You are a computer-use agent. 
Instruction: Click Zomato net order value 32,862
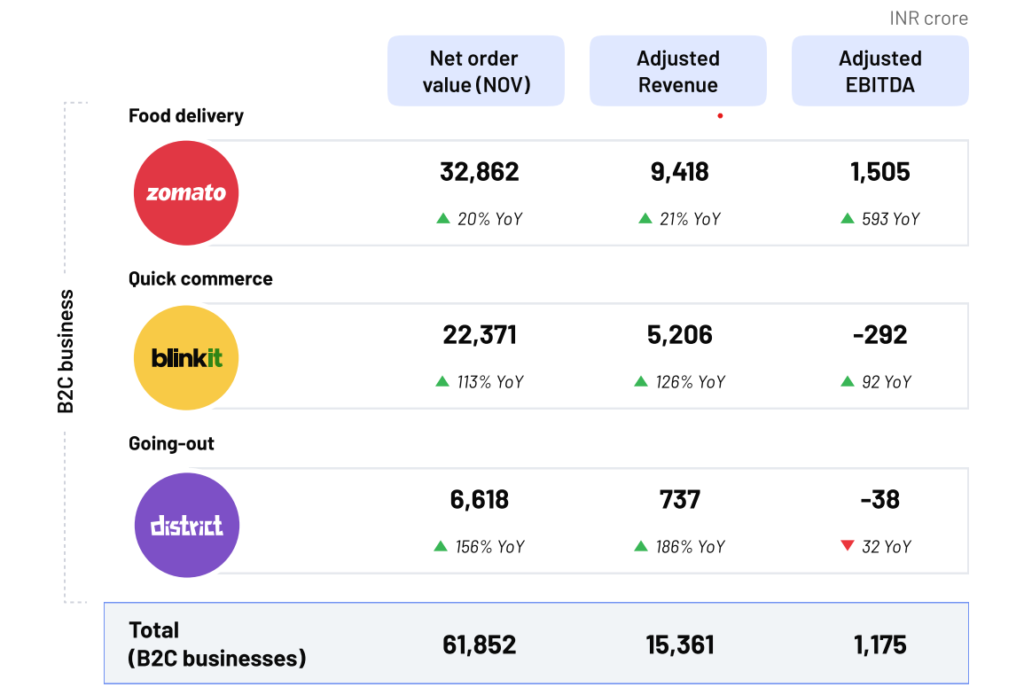click(480, 172)
